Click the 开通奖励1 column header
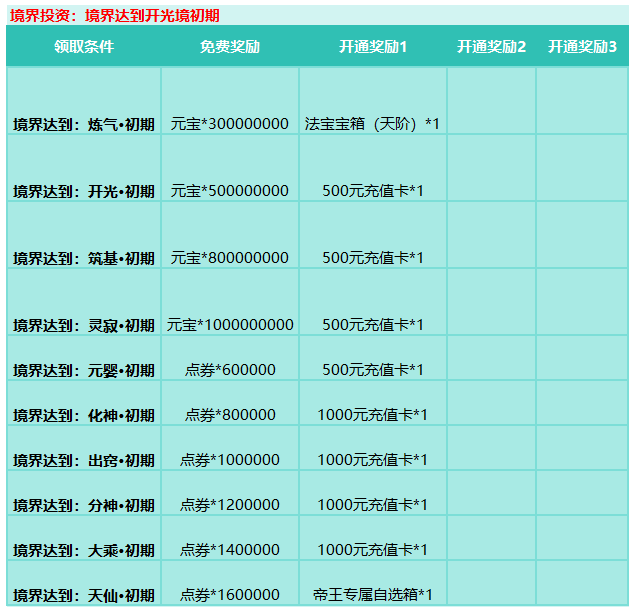This screenshot has height=607, width=633. click(x=372, y=47)
